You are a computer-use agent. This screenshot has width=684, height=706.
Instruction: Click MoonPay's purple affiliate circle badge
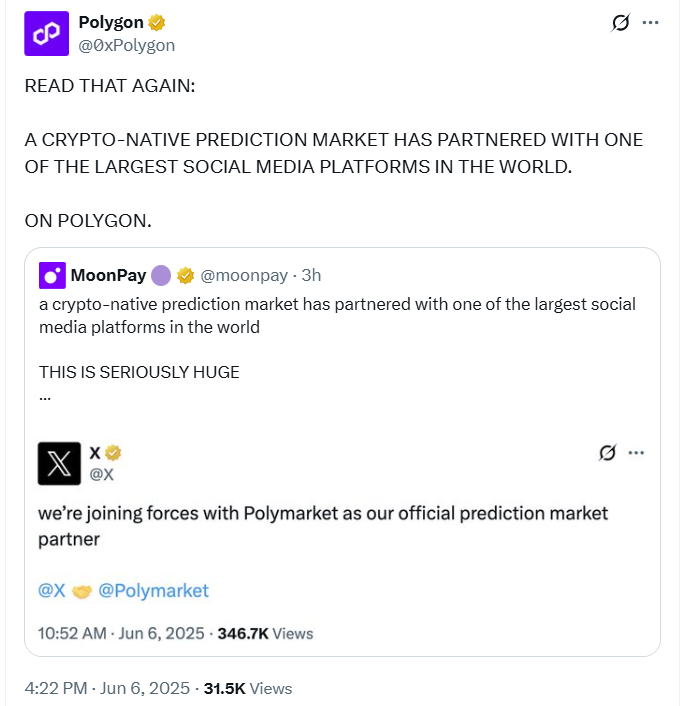click(x=161, y=275)
